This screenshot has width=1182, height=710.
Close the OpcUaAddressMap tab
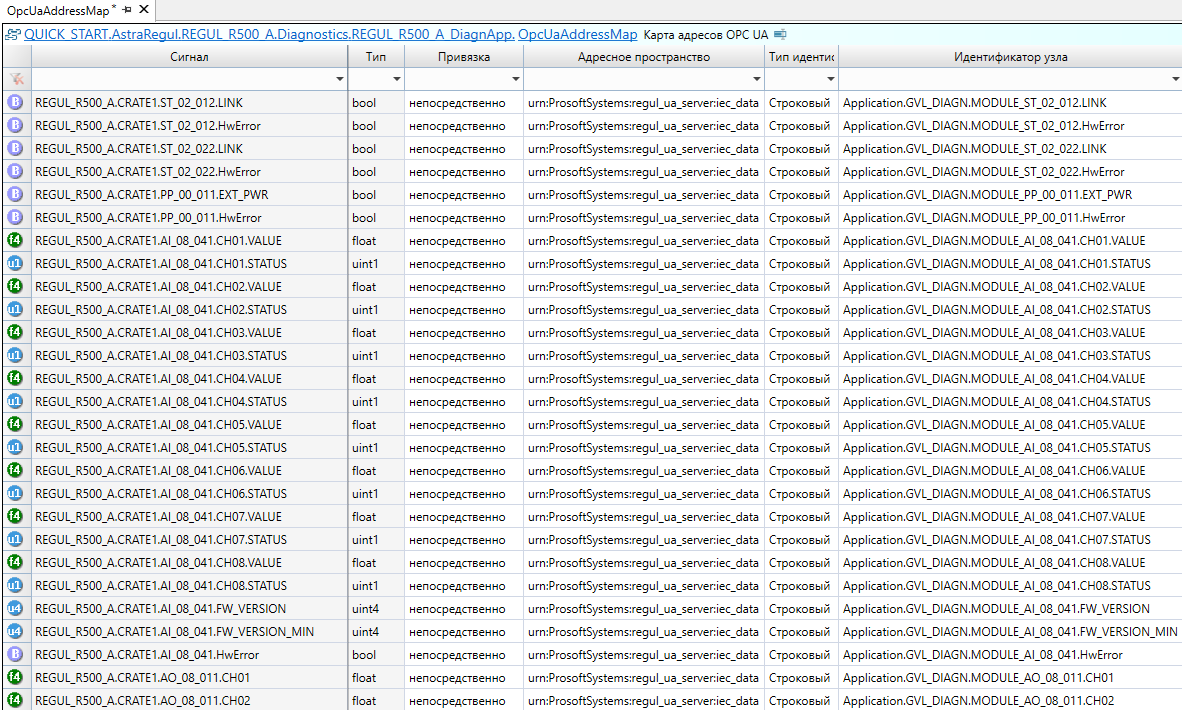coord(143,10)
